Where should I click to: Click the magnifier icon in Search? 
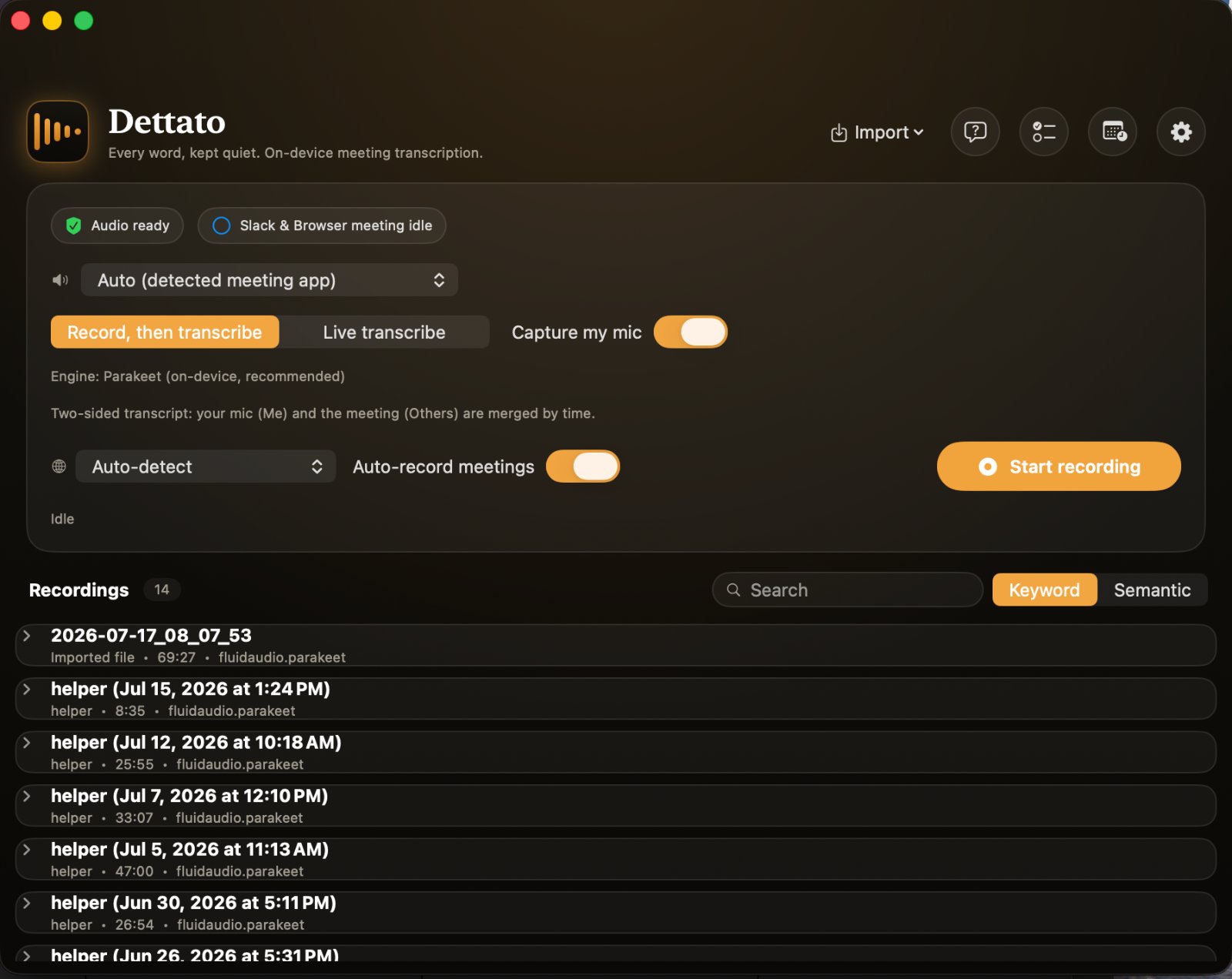coord(734,590)
